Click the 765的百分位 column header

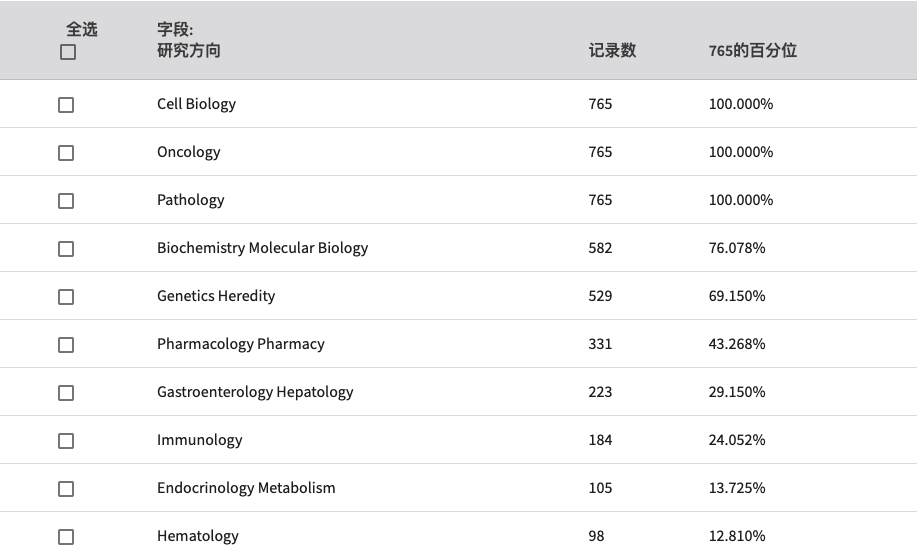(x=753, y=50)
